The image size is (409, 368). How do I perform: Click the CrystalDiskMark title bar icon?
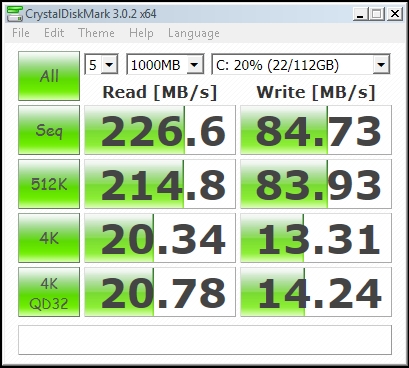point(15,14)
